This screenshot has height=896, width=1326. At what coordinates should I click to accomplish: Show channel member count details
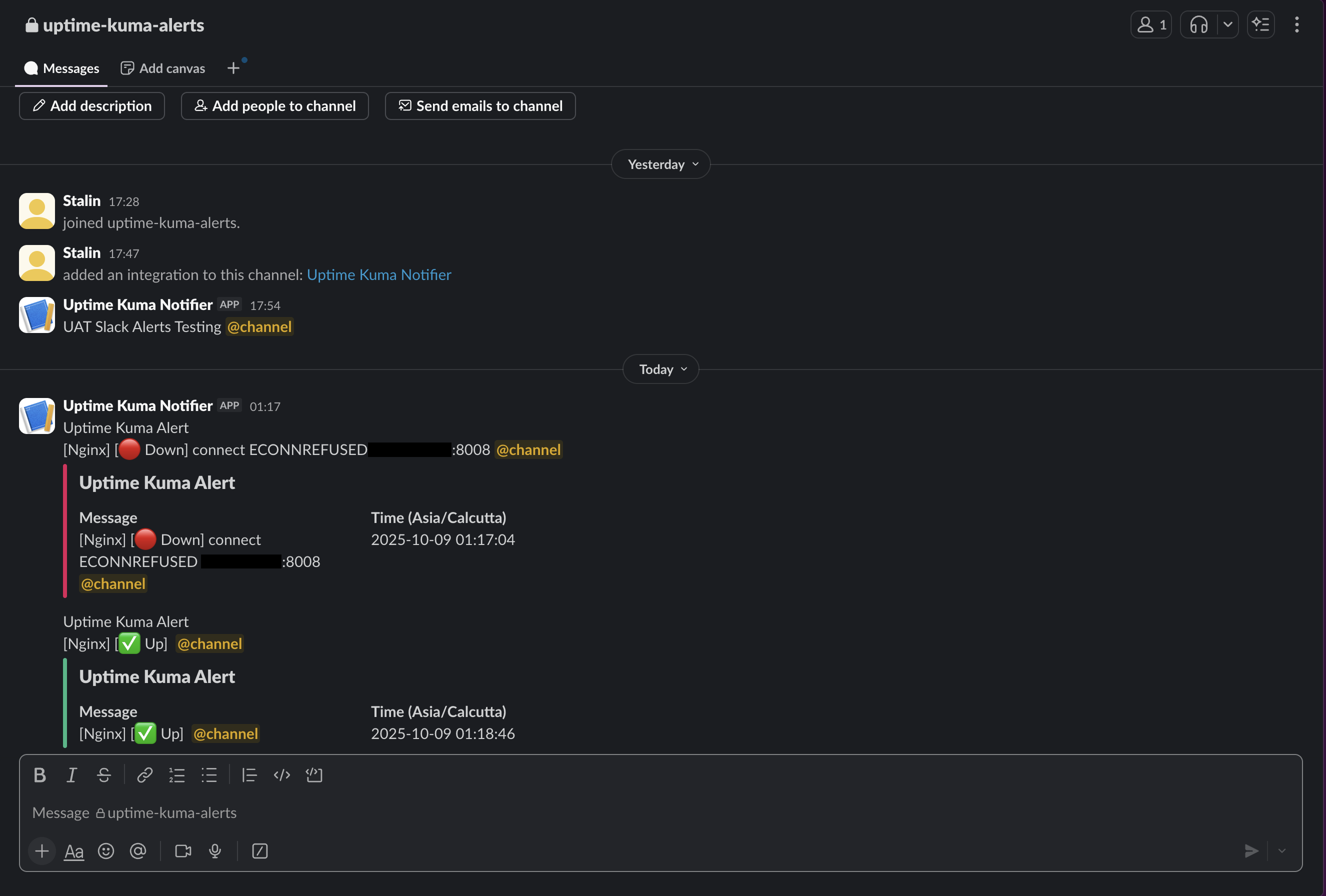1150,24
